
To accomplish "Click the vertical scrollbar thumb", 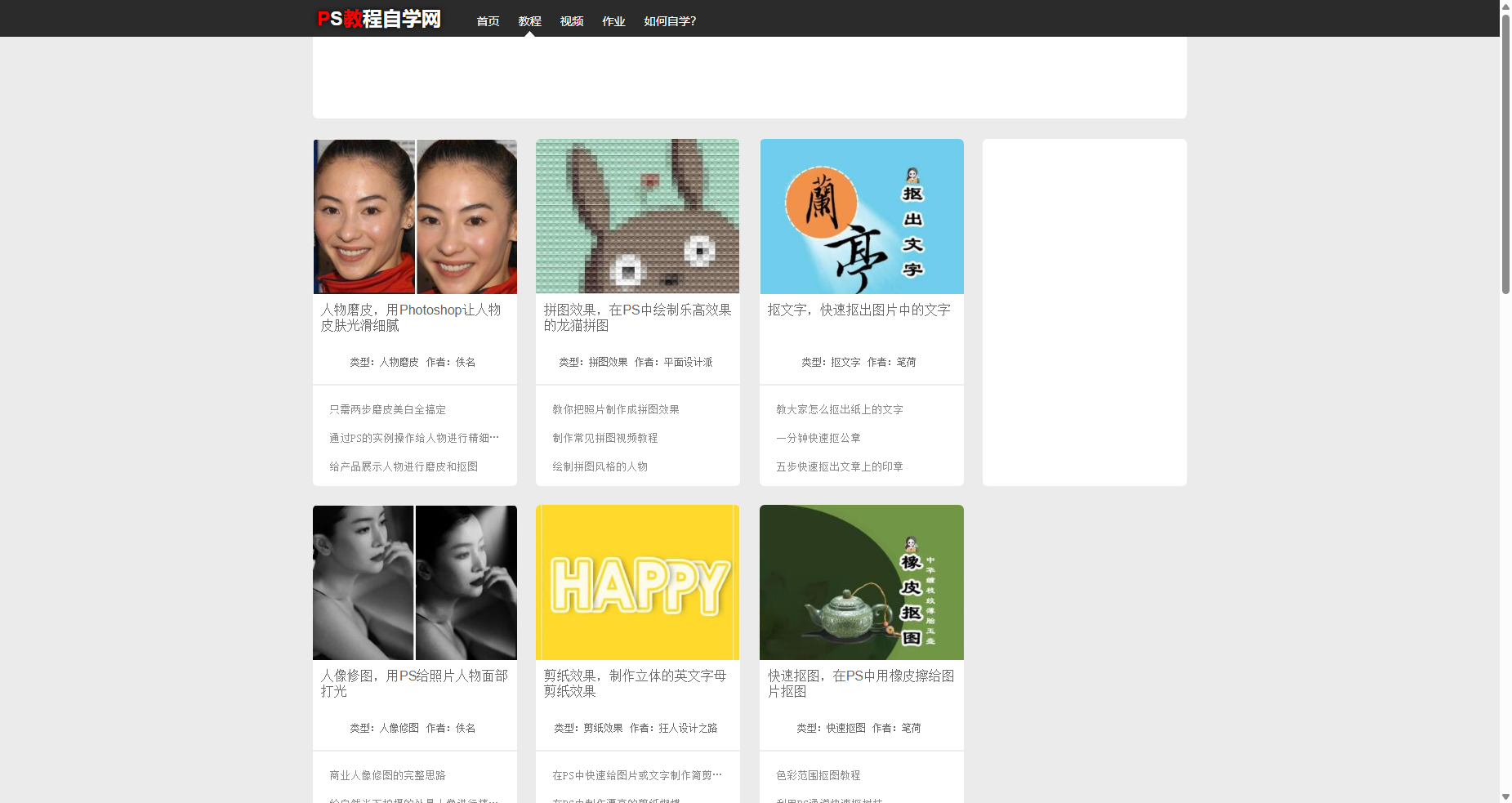I will (x=1505, y=154).
